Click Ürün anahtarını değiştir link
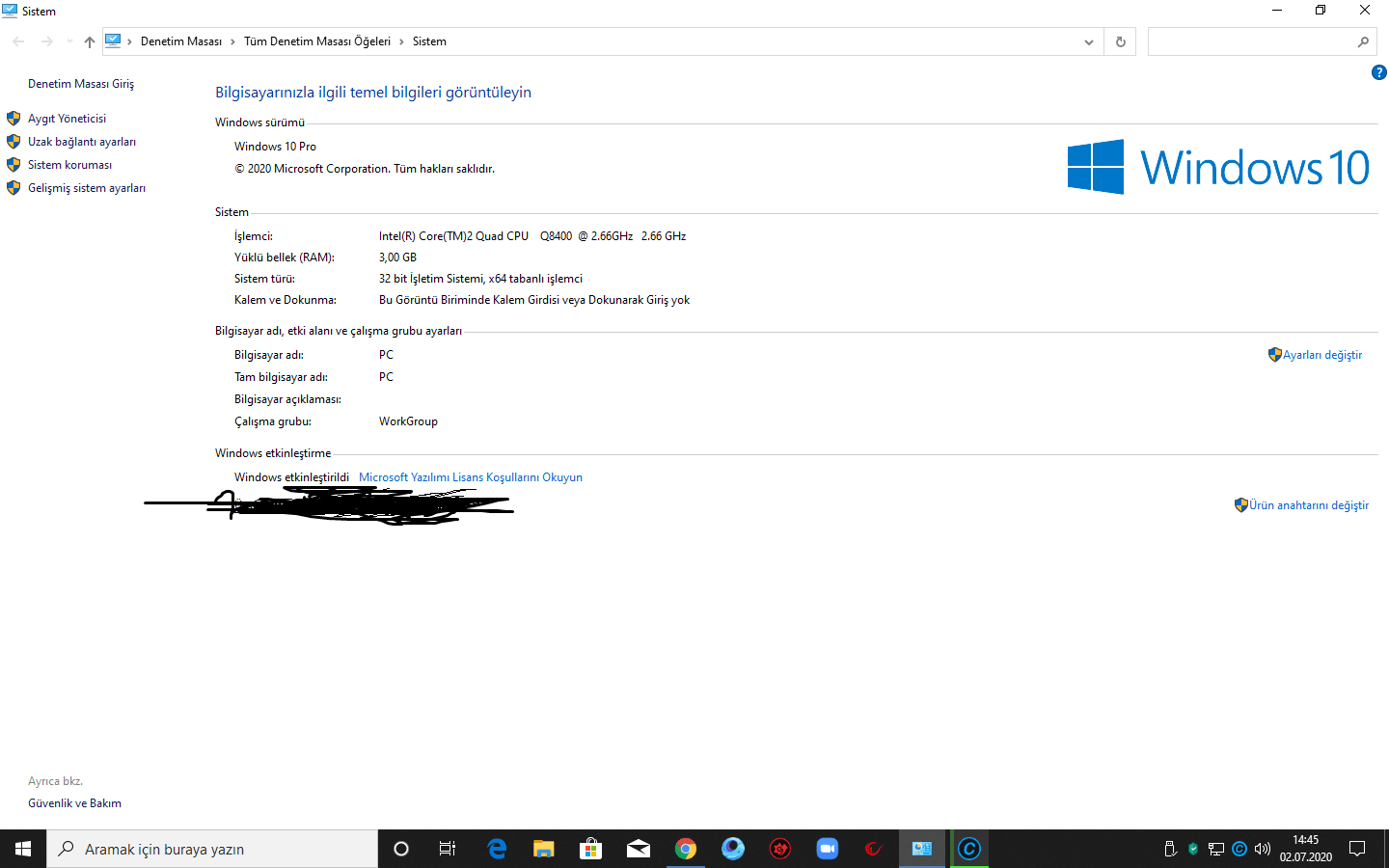1389x868 pixels. pos(1309,505)
